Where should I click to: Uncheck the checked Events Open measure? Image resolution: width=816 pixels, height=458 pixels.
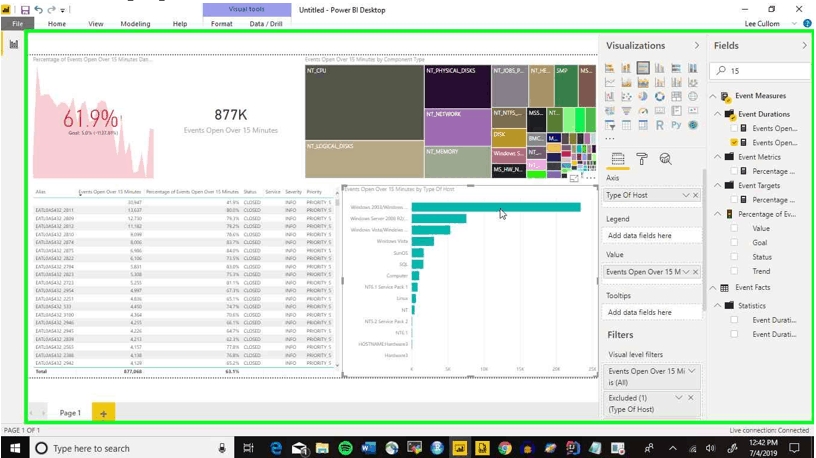pos(734,142)
